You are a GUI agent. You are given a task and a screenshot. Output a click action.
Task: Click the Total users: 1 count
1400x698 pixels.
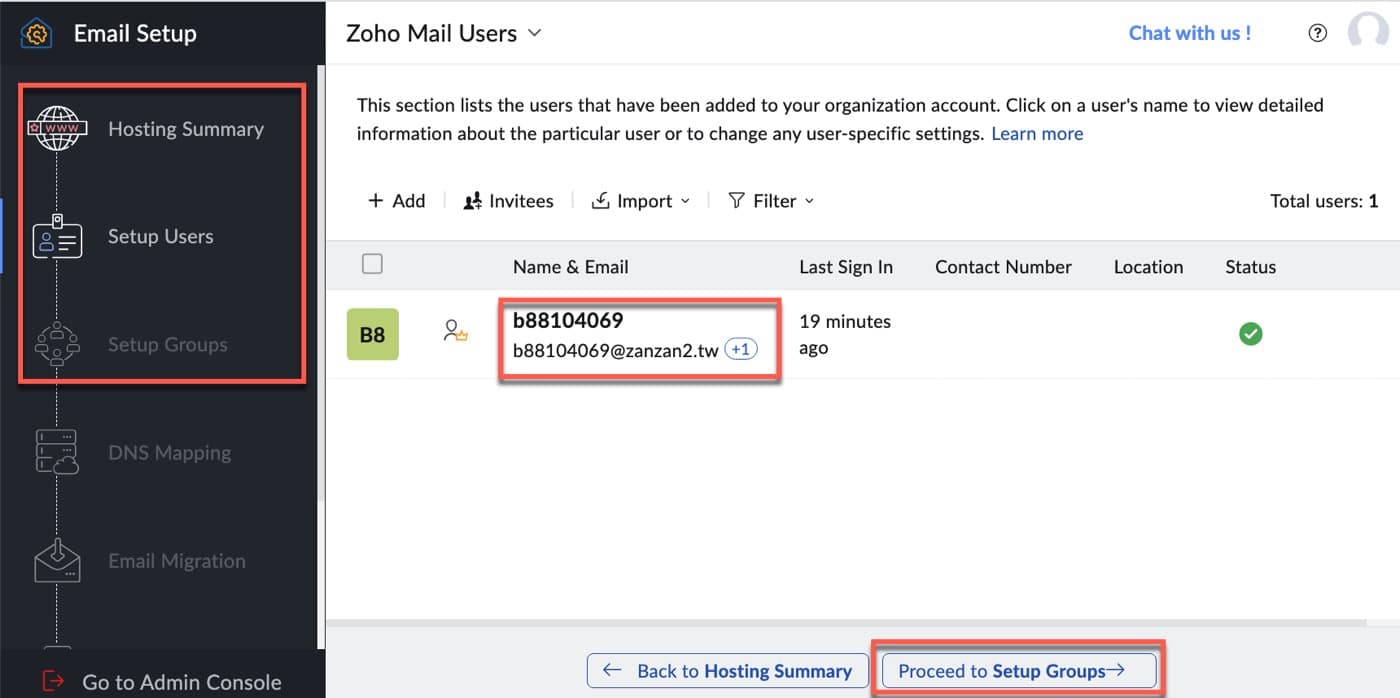click(x=1324, y=201)
